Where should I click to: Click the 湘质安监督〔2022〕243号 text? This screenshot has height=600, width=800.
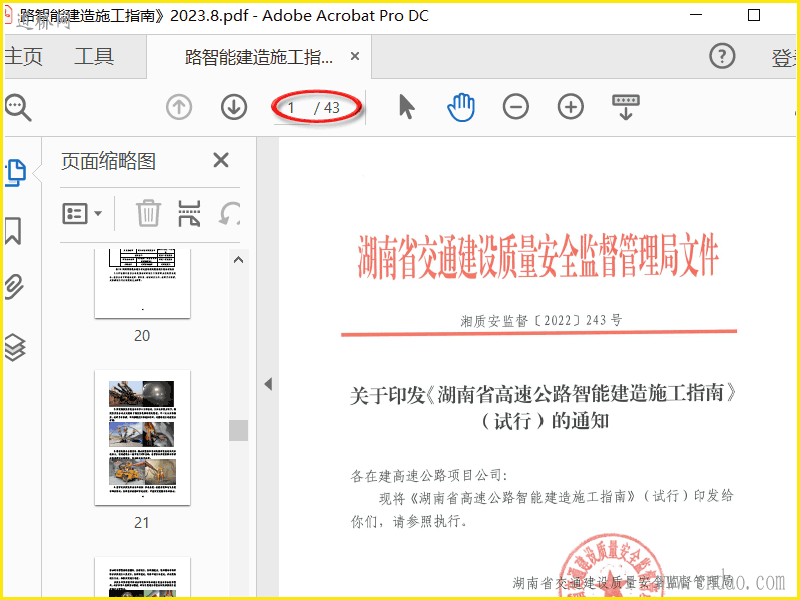coord(541,320)
